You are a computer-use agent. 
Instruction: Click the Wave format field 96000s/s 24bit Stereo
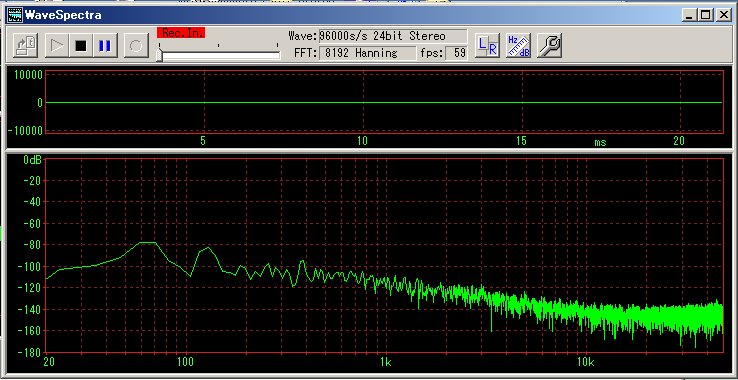pos(393,36)
